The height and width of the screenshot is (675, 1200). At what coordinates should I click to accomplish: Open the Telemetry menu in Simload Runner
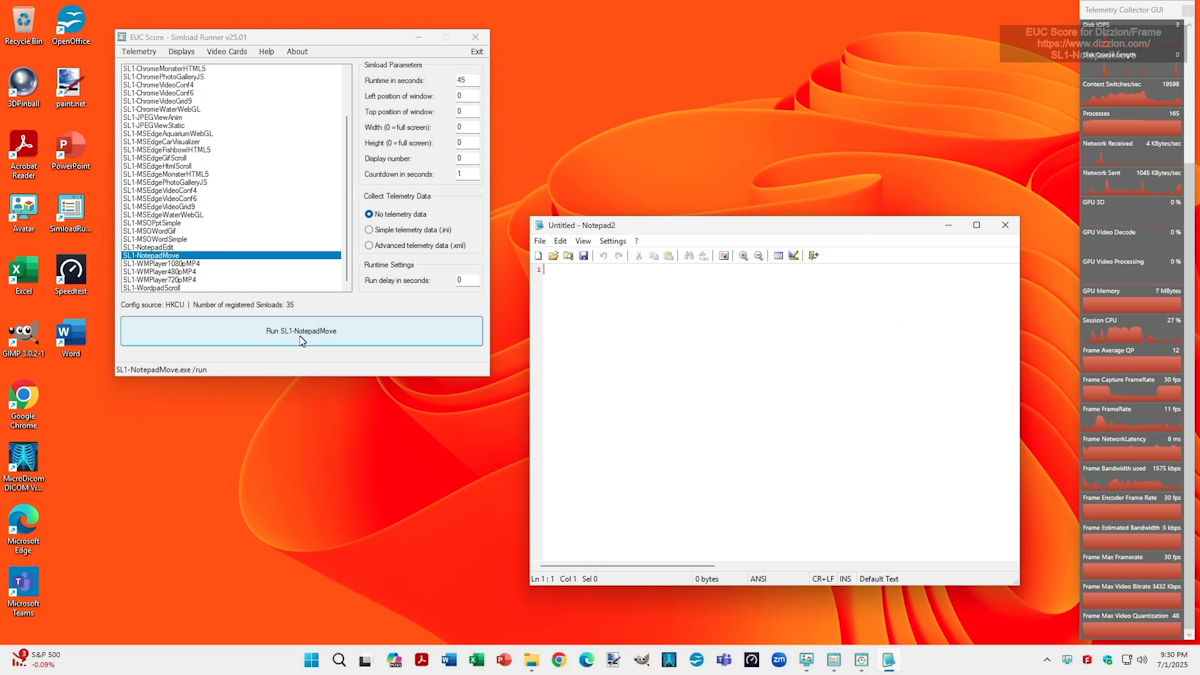pyautogui.click(x=139, y=52)
